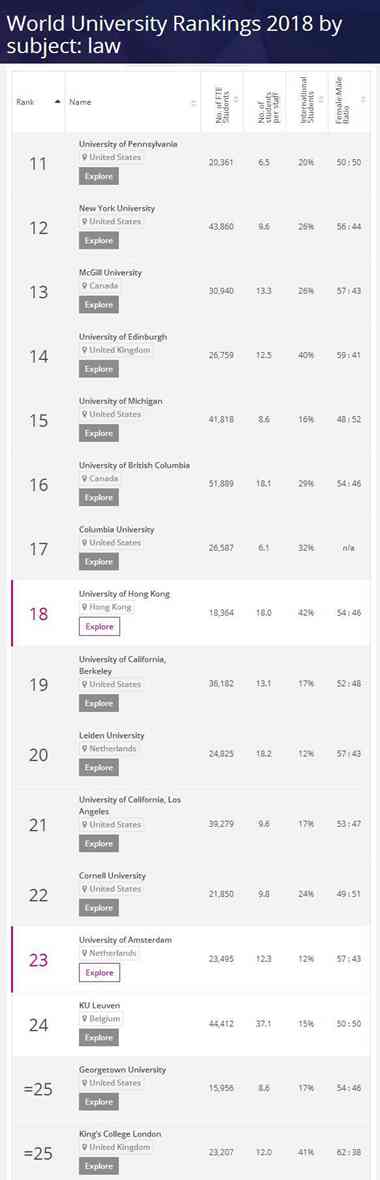Explore University of Pennsylvania

click(99, 176)
